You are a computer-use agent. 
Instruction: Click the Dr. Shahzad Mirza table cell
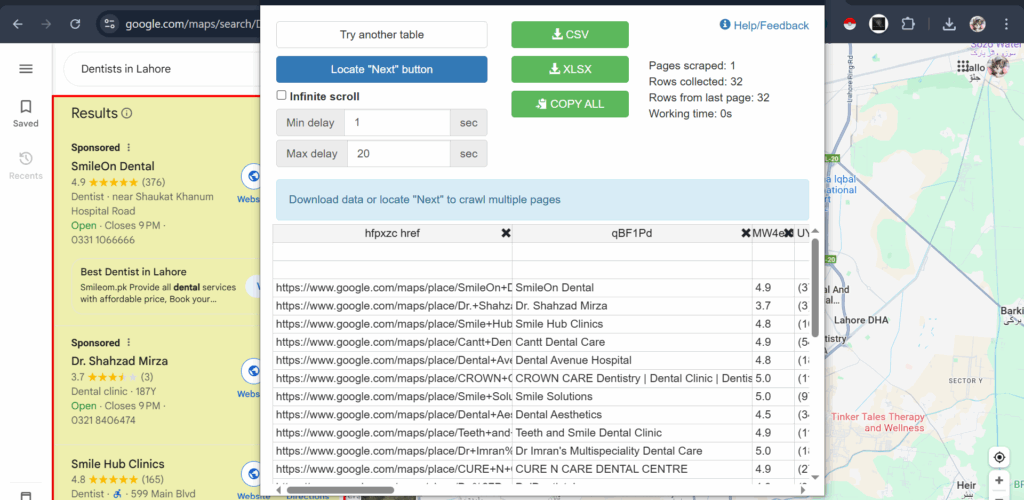point(632,305)
